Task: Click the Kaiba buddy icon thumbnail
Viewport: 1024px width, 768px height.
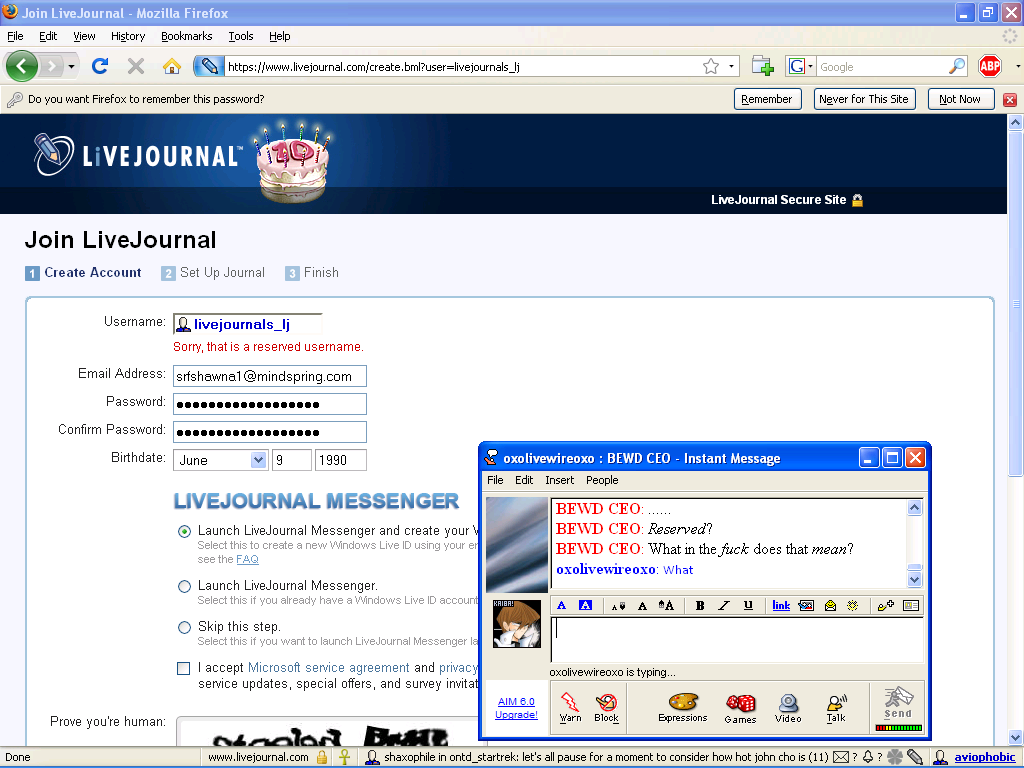Action: click(x=517, y=624)
